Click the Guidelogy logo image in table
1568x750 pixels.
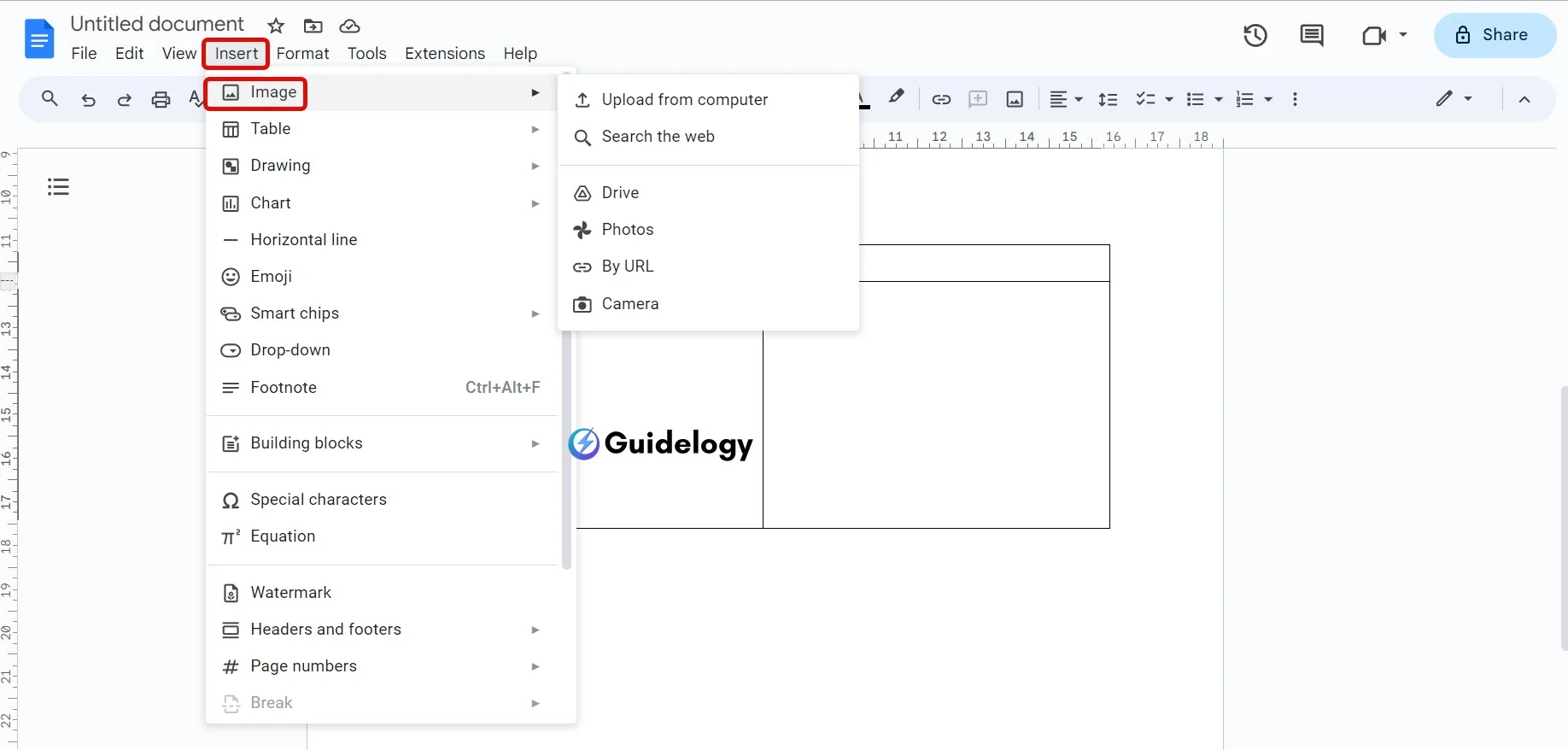661,444
